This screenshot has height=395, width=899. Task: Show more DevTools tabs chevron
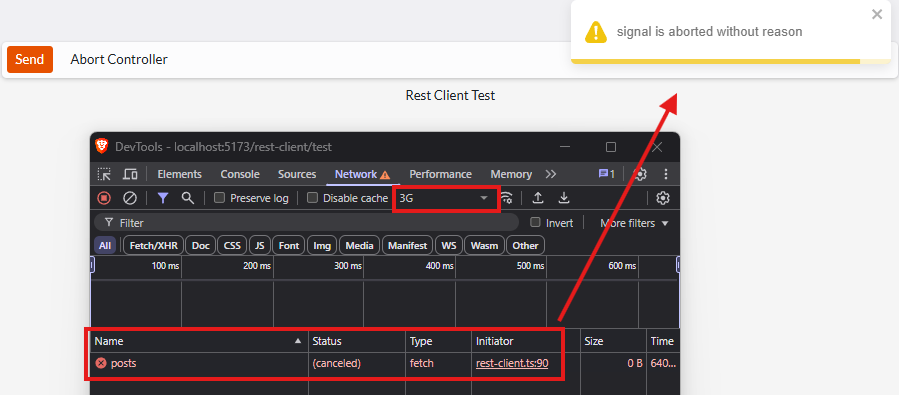[550, 174]
